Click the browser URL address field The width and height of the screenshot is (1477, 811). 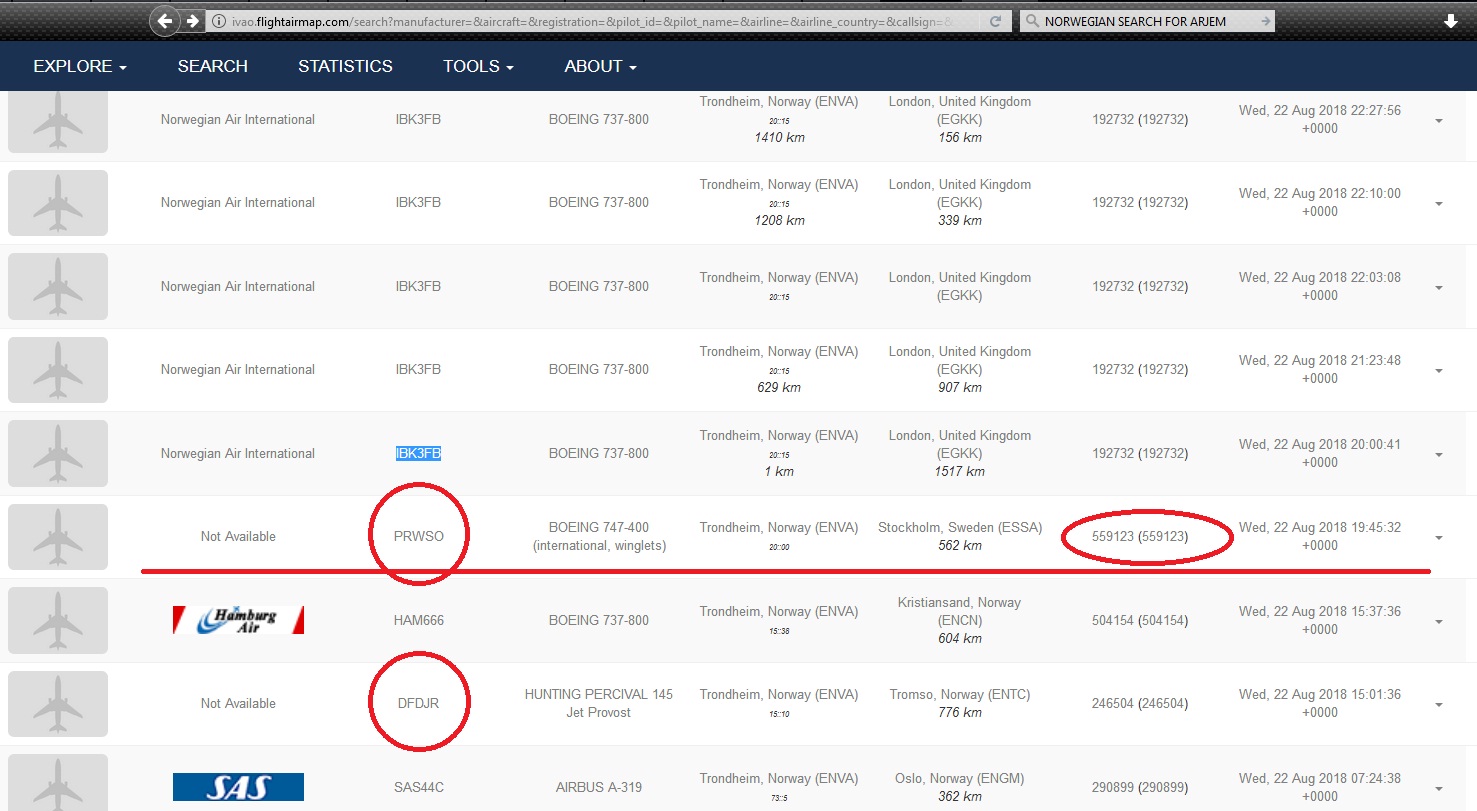(600, 21)
